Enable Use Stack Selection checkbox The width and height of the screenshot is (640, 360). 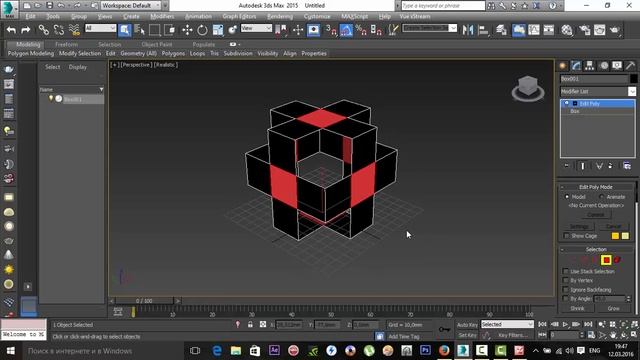[565, 271]
